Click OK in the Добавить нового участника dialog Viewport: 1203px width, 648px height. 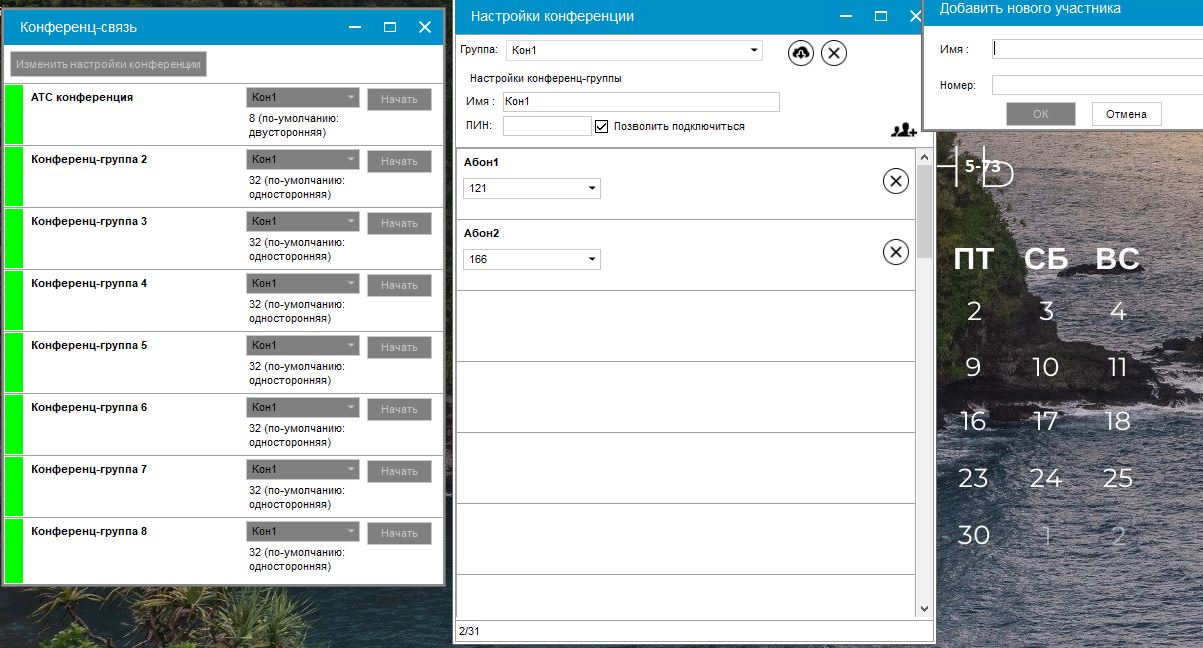[x=1041, y=114]
